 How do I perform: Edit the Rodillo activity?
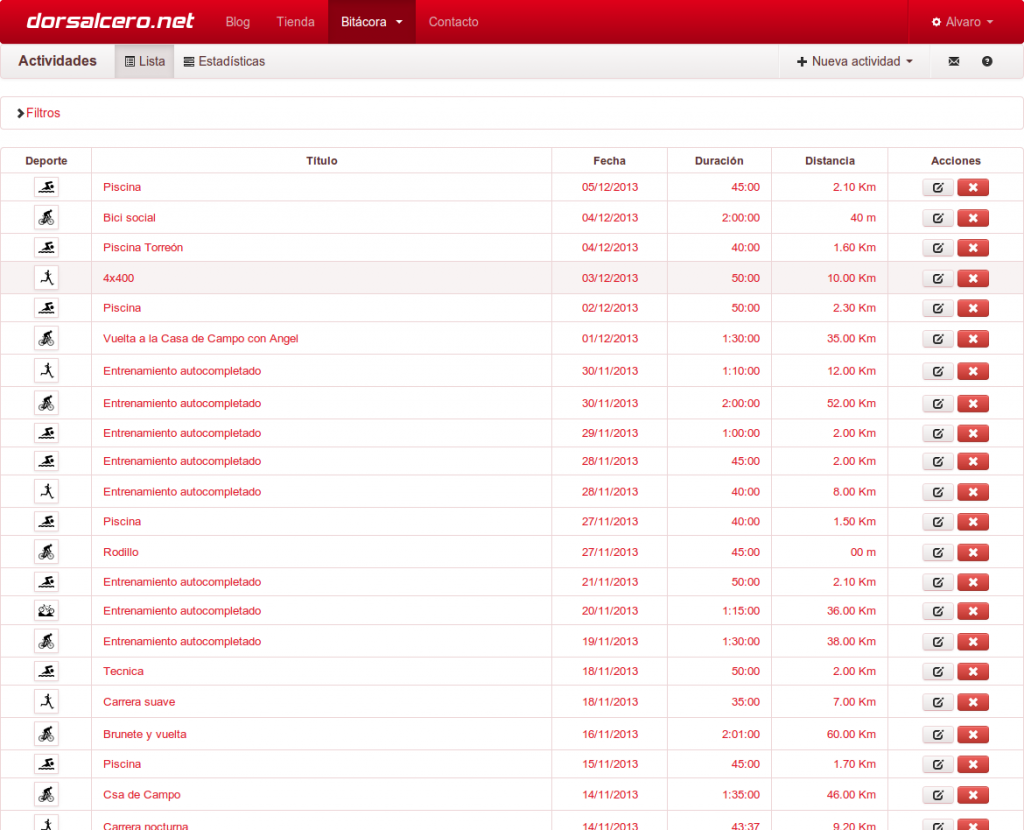[x=938, y=552]
